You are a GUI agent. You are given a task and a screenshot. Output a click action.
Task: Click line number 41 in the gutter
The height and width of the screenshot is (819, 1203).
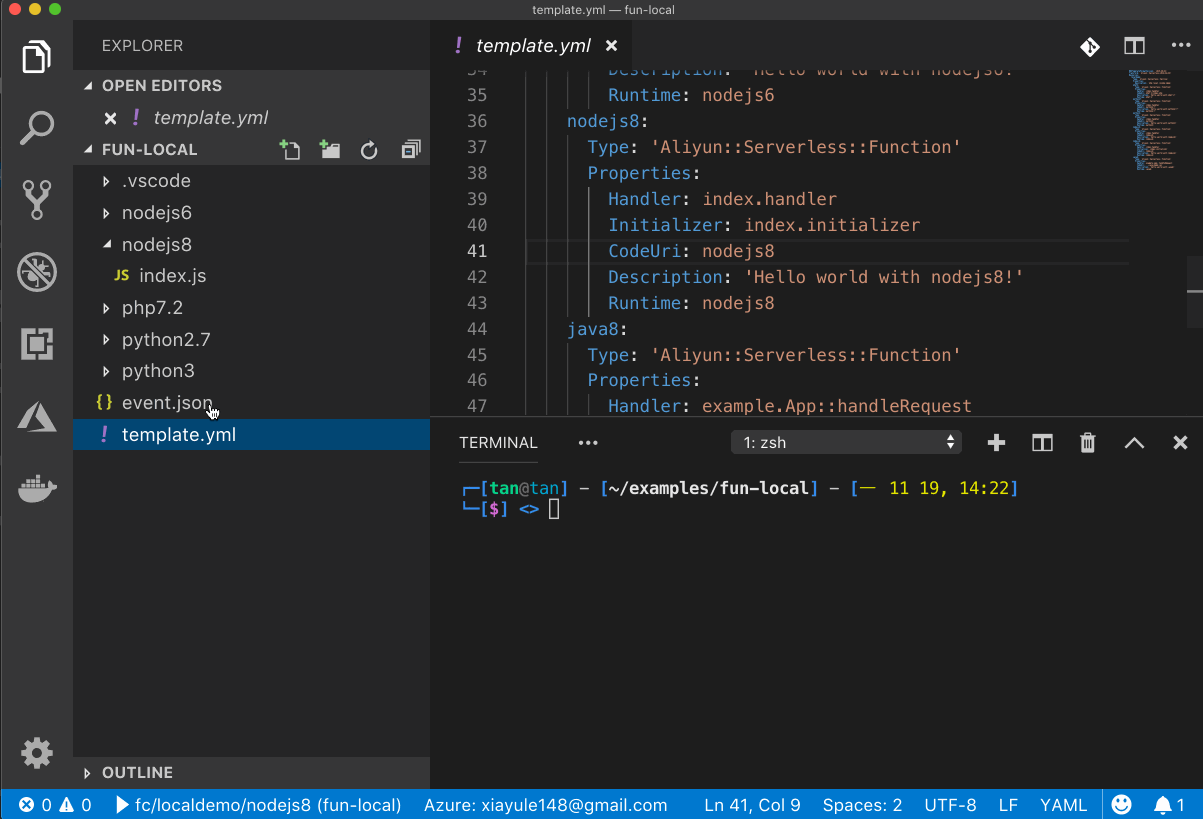(x=477, y=251)
